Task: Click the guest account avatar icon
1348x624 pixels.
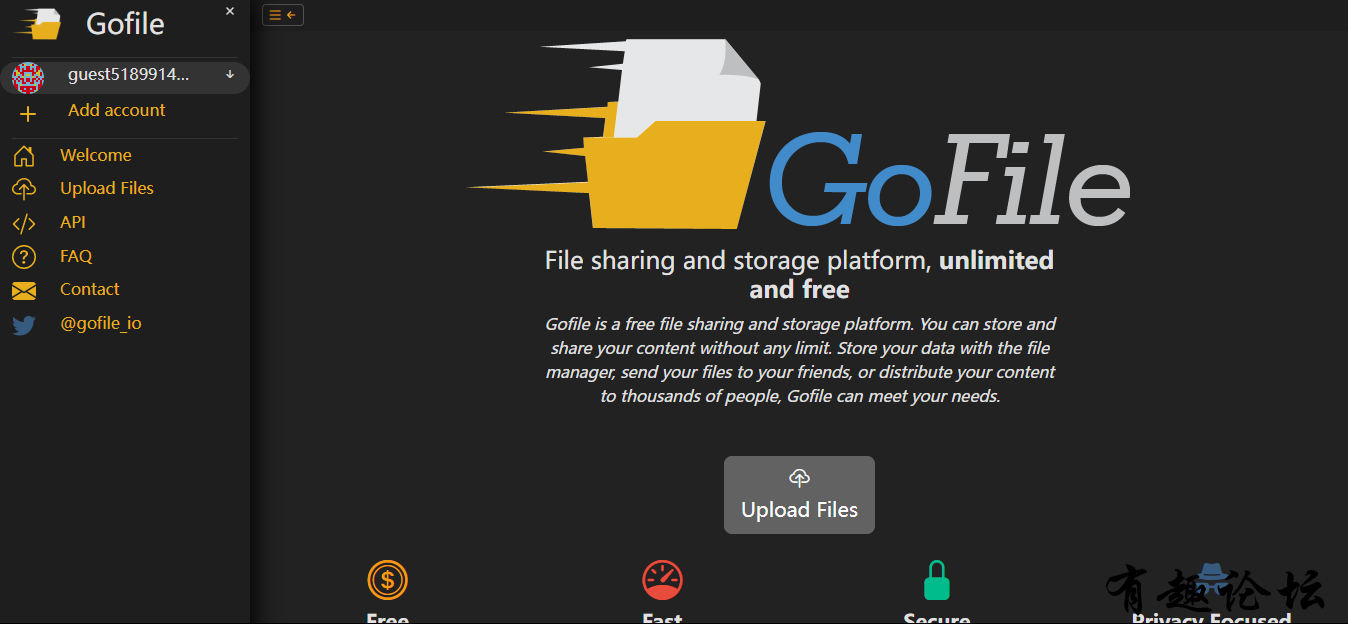Action: [x=28, y=77]
